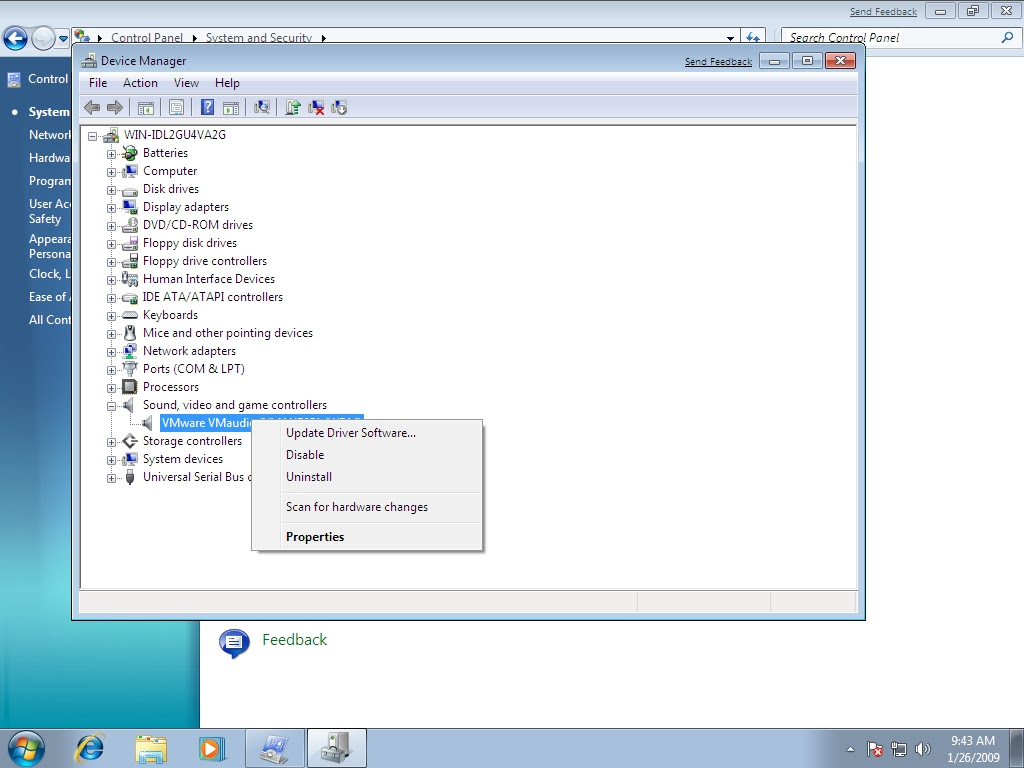Select the IDE ATA/ATAPI controllers item
Image resolution: width=1024 pixels, height=768 pixels.
click(x=213, y=297)
